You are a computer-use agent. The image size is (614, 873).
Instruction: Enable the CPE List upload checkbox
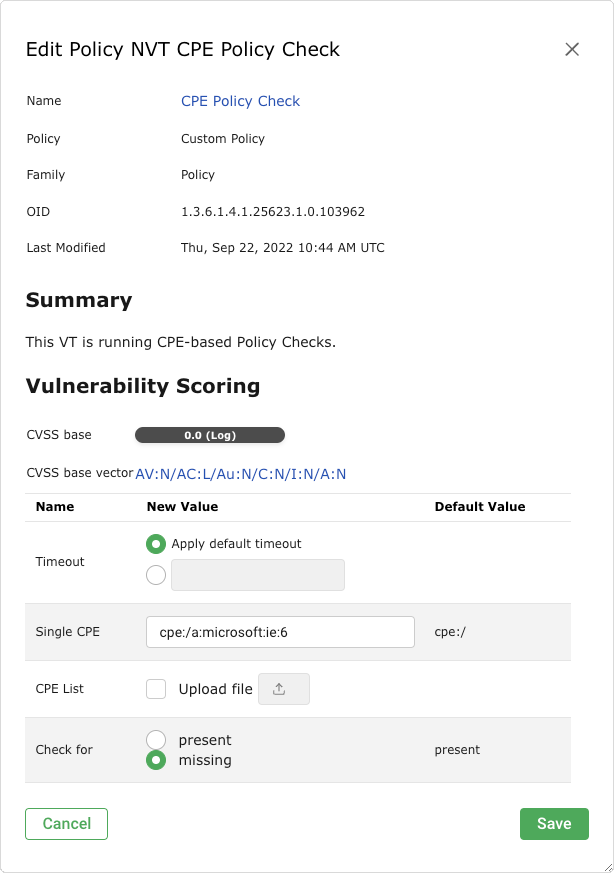(156, 689)
